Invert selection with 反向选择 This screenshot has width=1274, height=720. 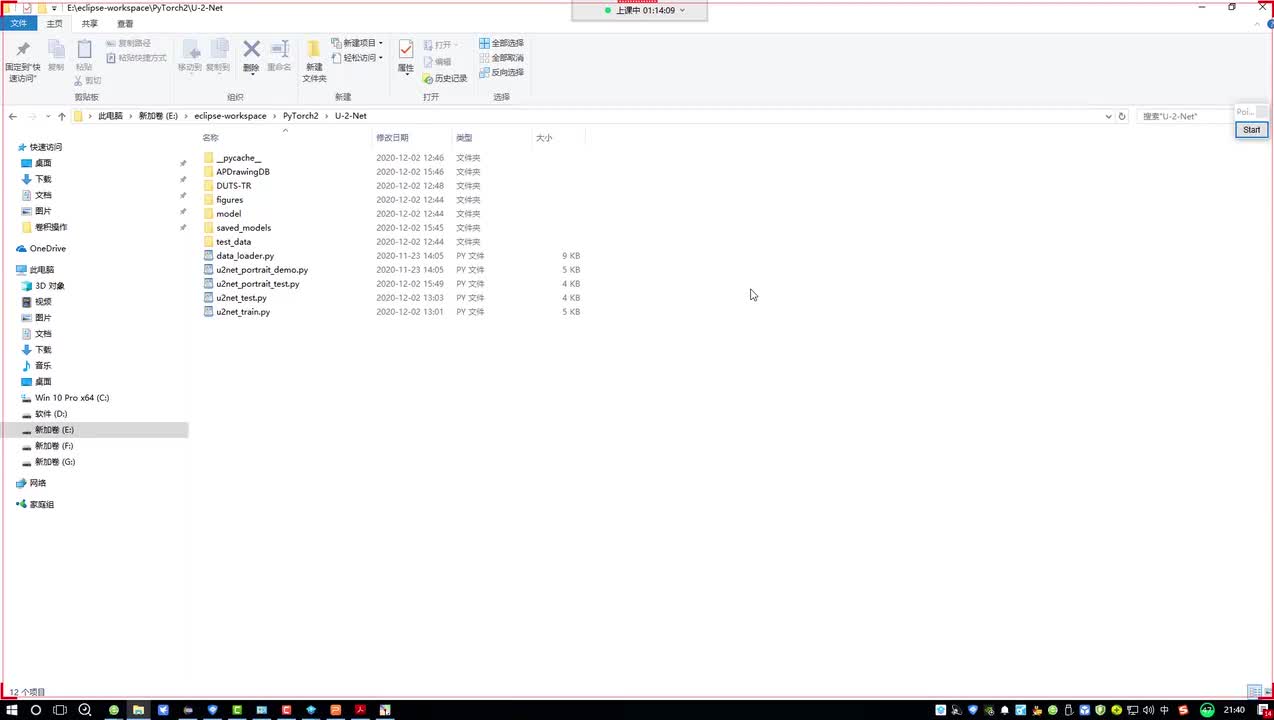pyautogui.click(x=501, y=72)
